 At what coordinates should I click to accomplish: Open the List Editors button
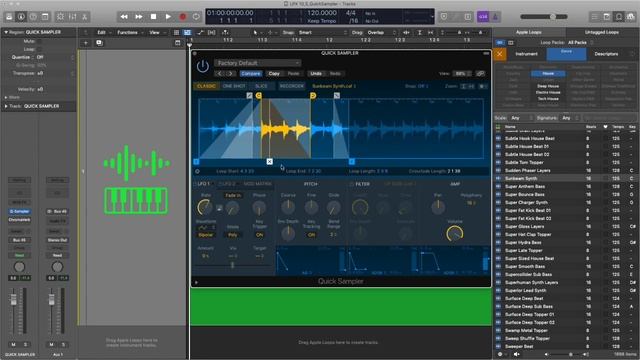595,17
